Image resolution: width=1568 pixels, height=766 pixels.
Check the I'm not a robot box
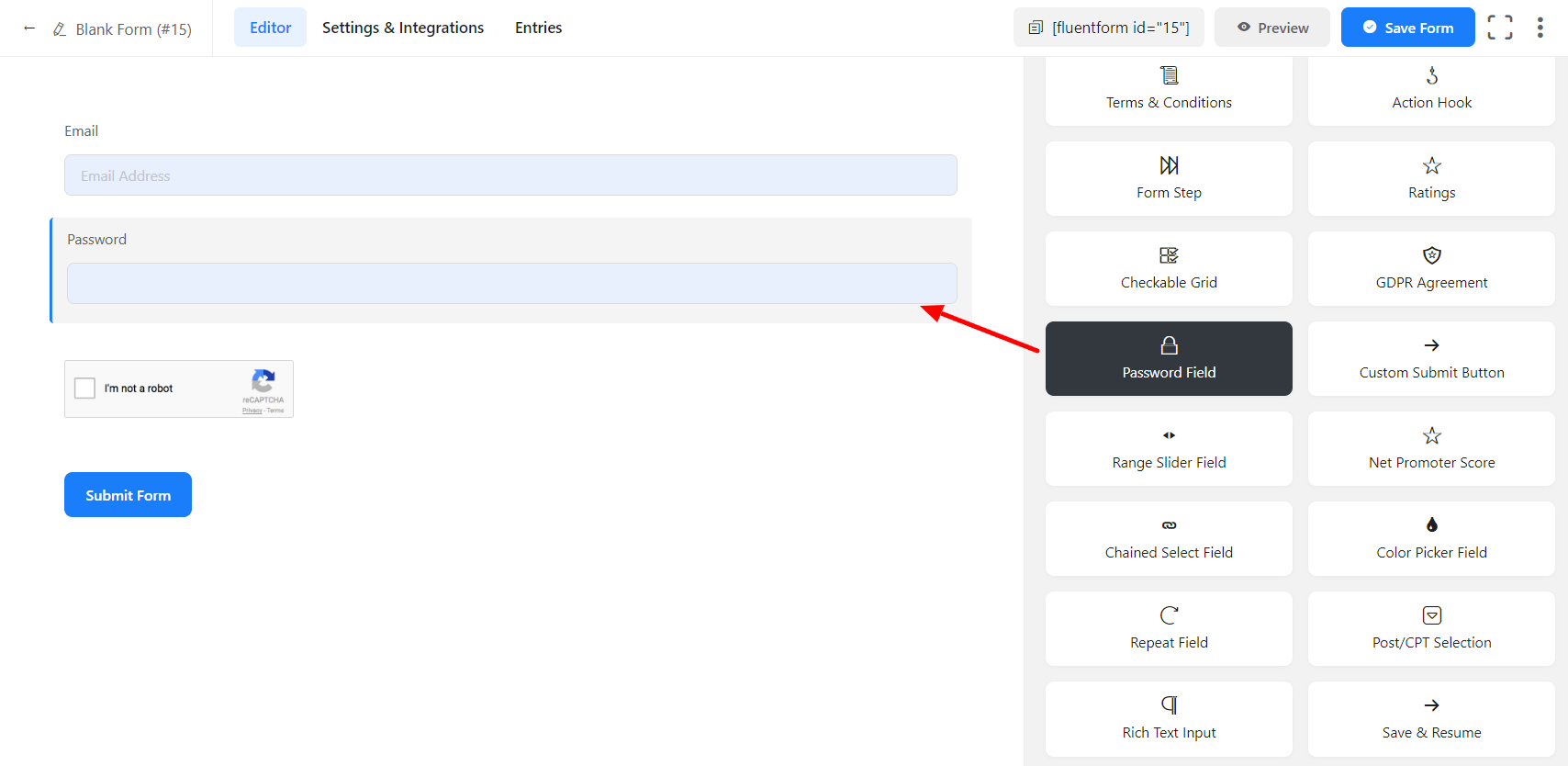coord(85,389)
